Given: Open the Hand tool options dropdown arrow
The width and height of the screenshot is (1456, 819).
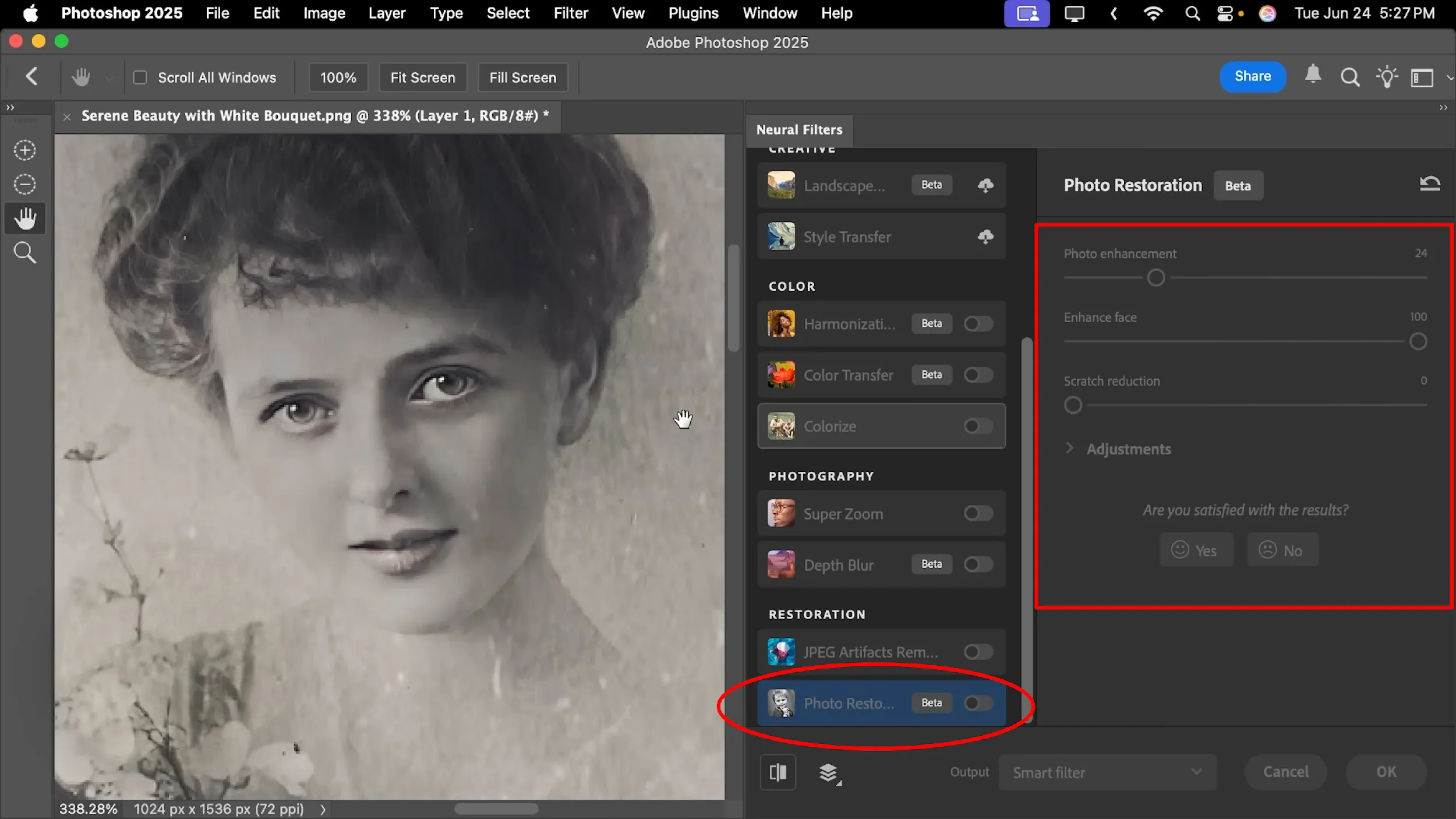Looking at the screenshot, I should 109,77.
